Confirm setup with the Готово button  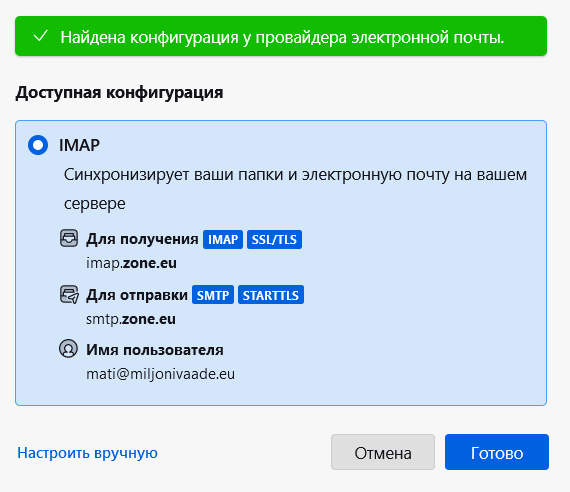(497, 452)
